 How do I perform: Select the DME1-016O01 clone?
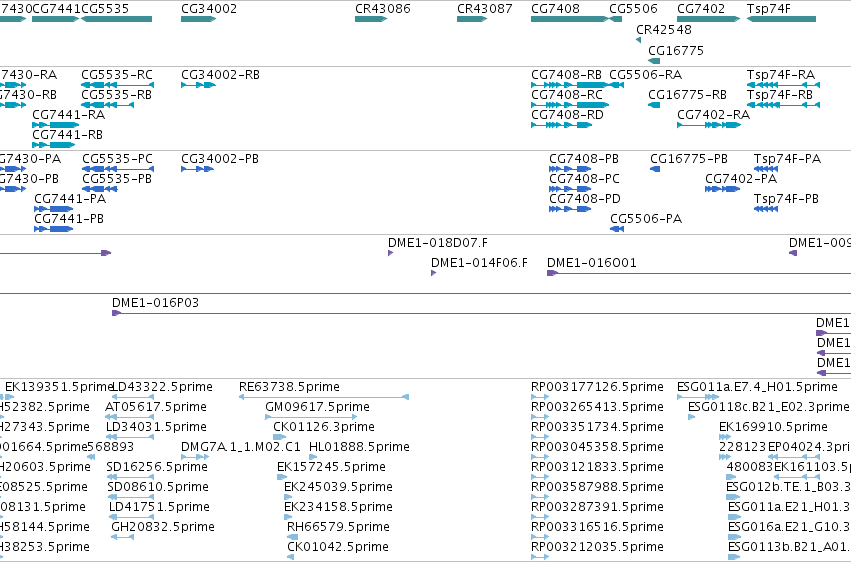(699, 273)
